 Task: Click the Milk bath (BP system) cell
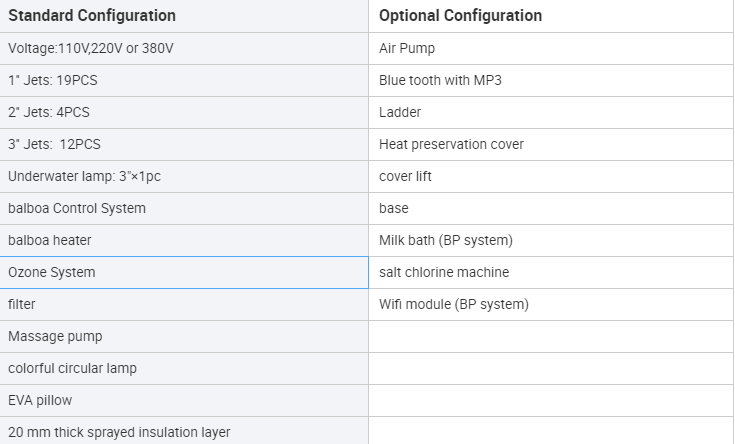coord(551,240)
